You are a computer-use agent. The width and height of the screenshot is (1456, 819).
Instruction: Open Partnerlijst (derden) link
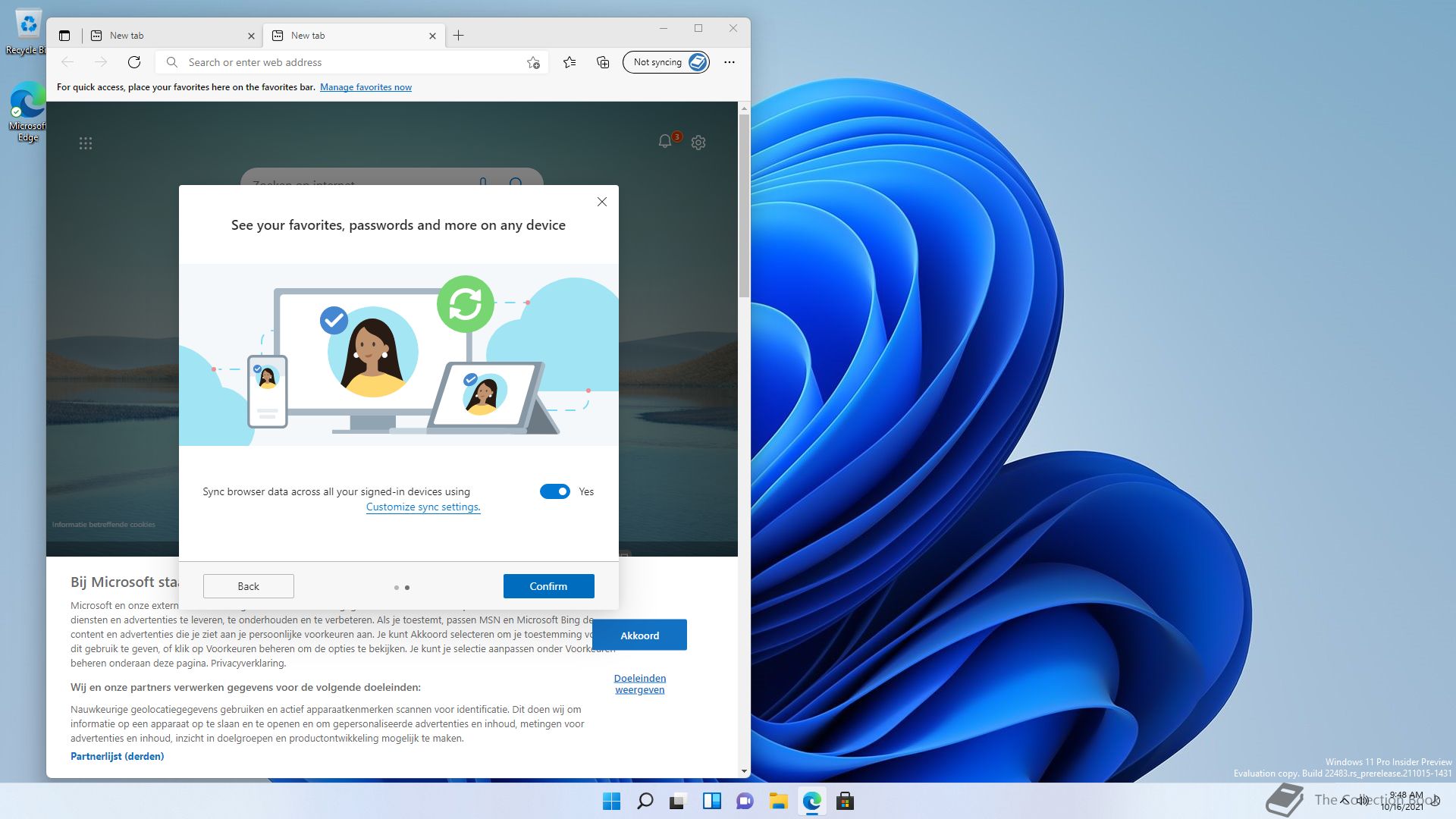118,756
